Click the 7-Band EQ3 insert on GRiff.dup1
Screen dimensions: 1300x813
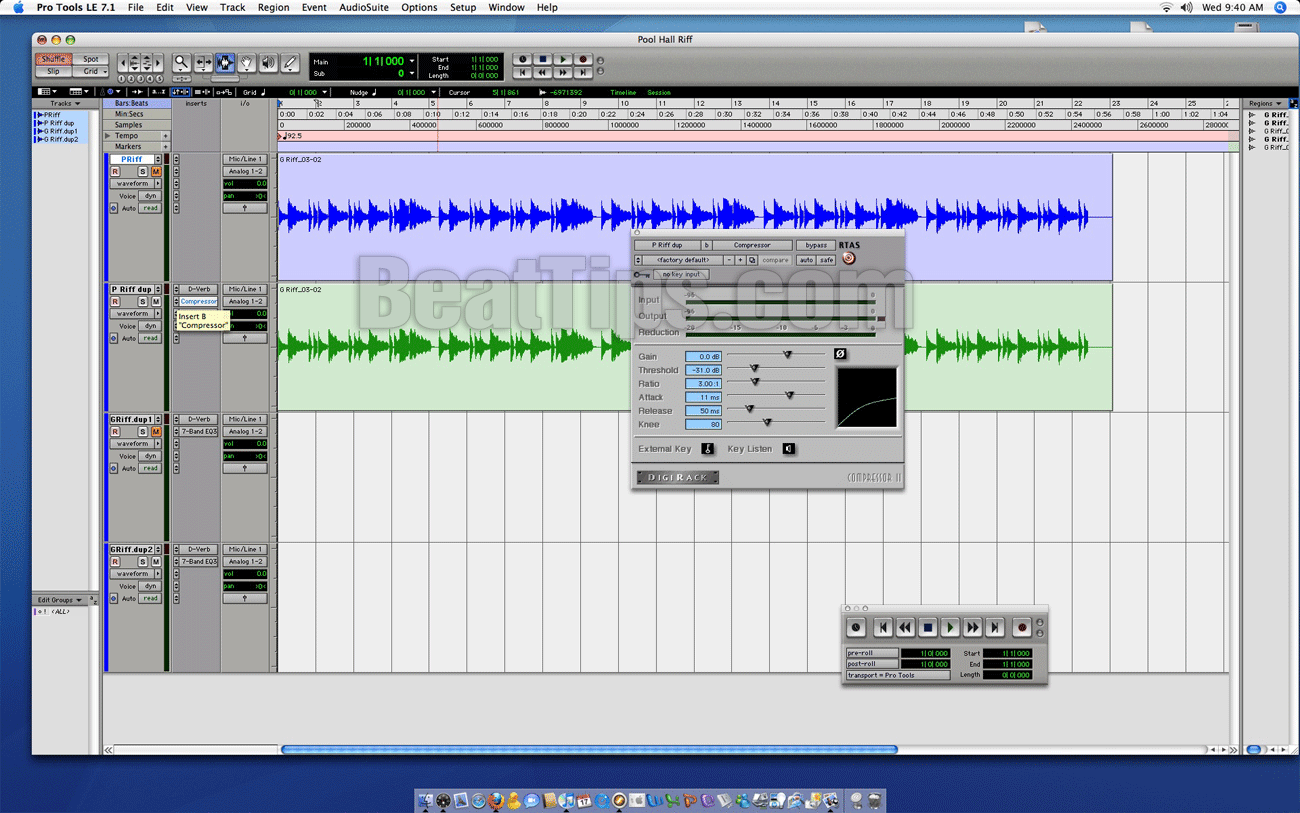point(198,431)
